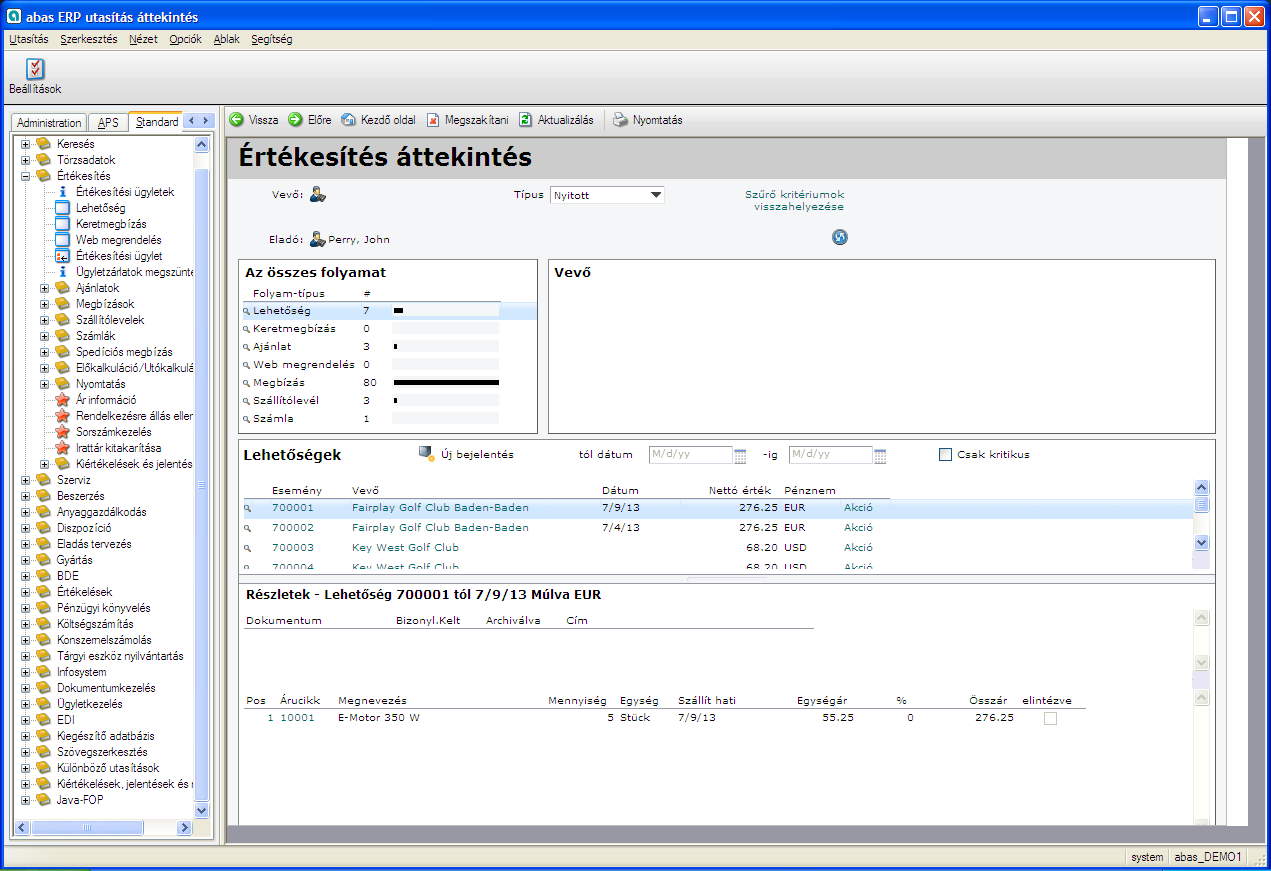Click the Új bejelentés link text
The height and width of the screenshot is (871, 1271).
click(477, 454)
